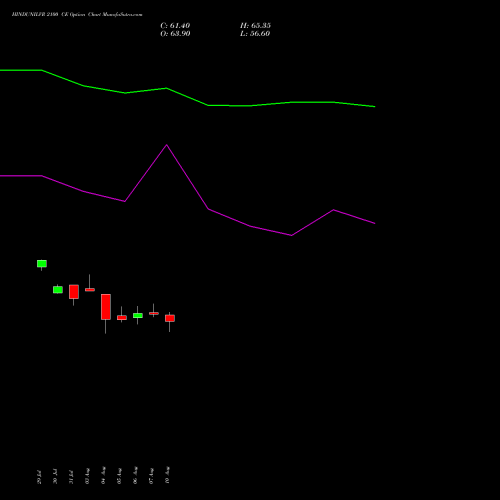Click the HINDUNILVR CE Options chart title
The height and width of the screenshot is (500, 500).
click(x=77, y=15)
